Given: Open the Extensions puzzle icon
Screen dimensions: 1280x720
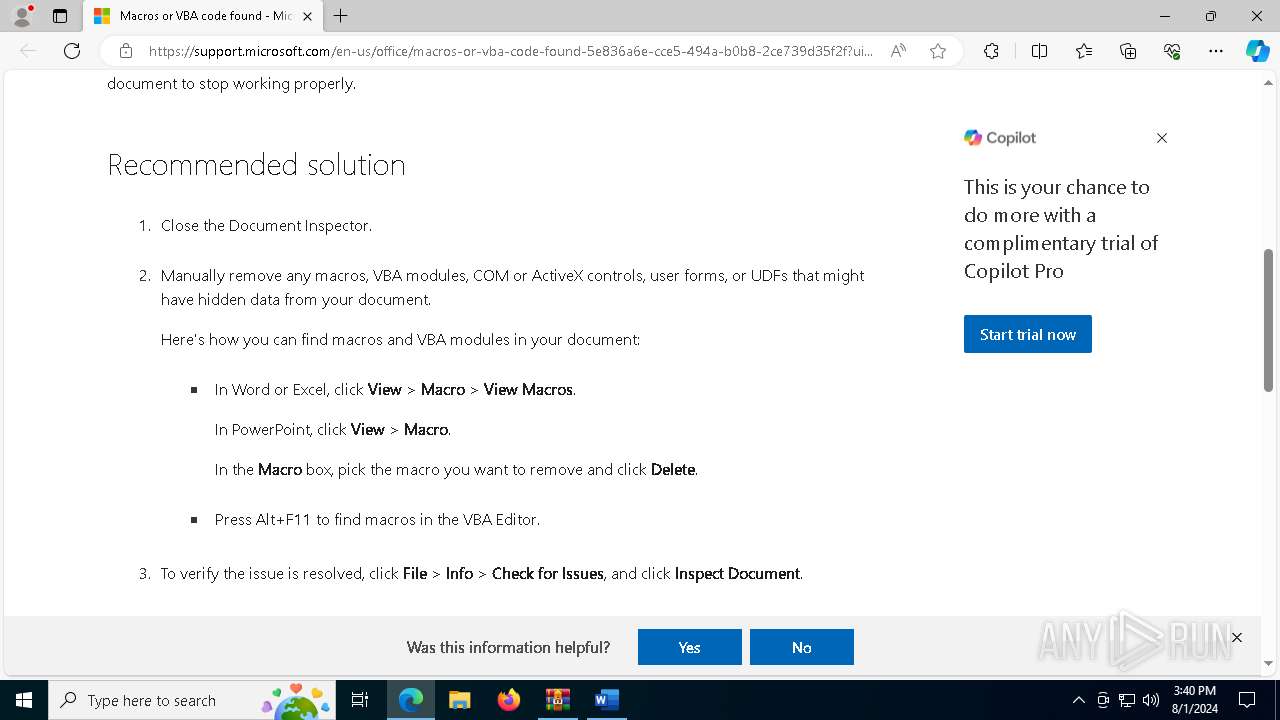Looking at the screenshot, I should 991,51.
